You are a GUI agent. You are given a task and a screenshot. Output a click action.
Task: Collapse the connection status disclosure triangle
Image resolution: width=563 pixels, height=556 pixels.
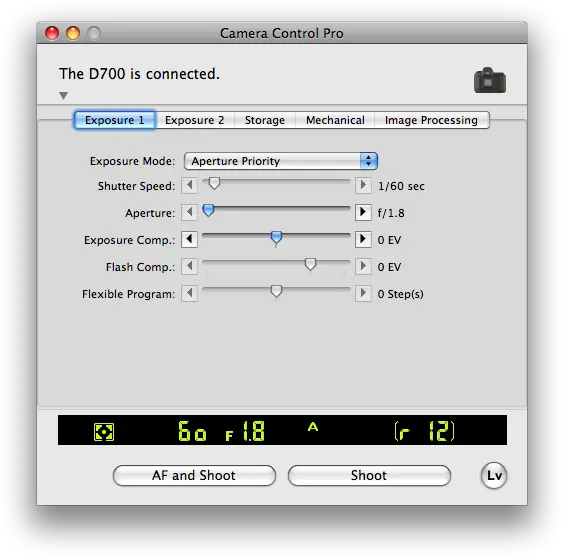(64, 95)
